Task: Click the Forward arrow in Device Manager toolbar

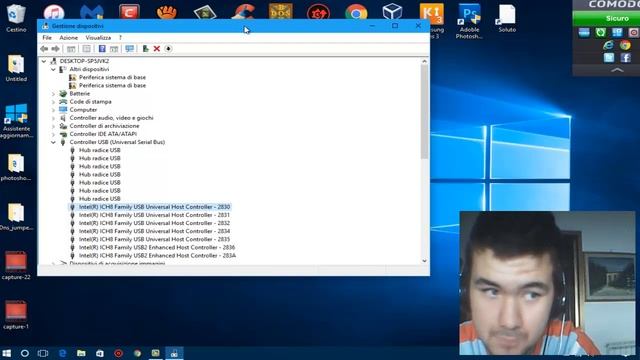Action: click(x=56, y=49)
